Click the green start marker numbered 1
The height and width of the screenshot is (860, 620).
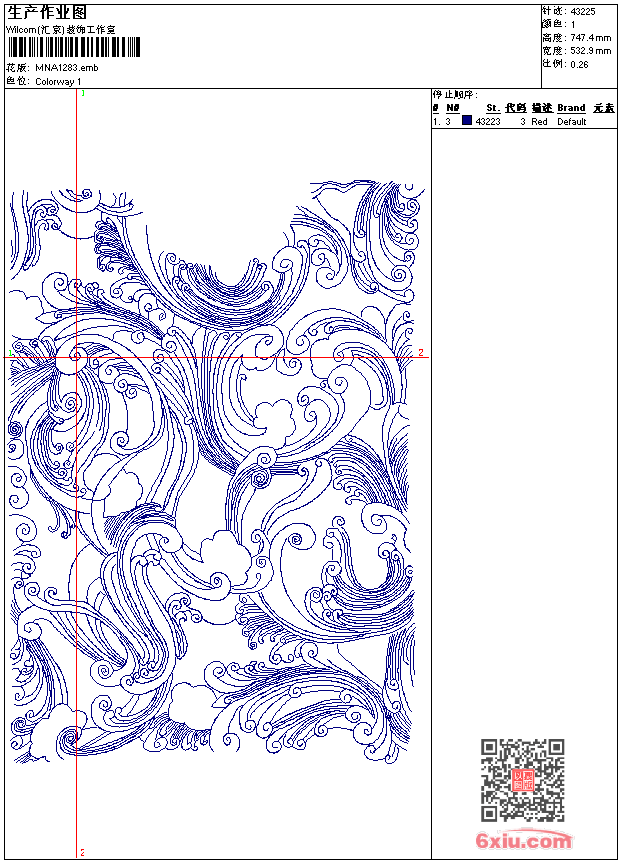(x=11, y=353)
